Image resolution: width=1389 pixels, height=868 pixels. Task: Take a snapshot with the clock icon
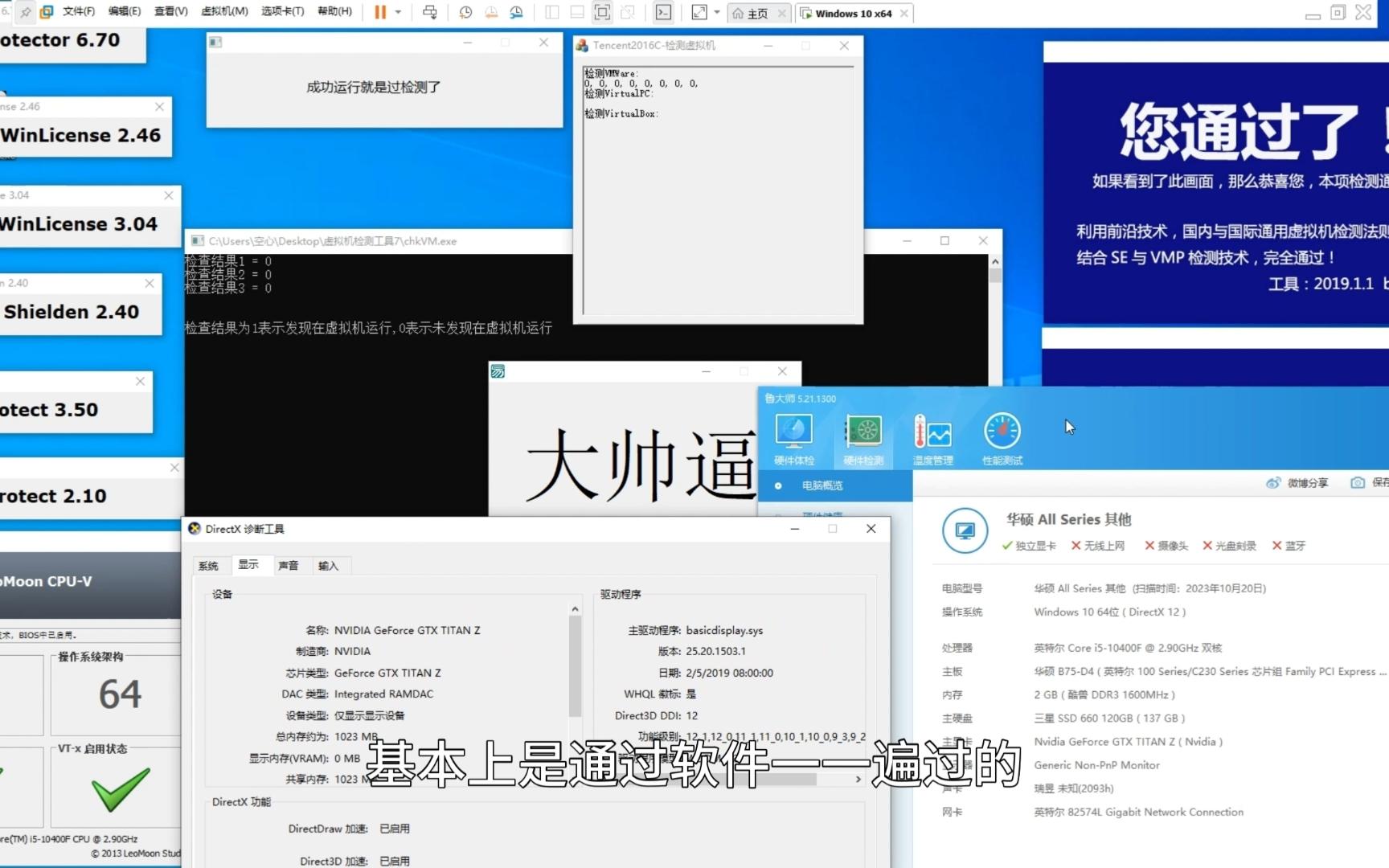click(465, 12)
